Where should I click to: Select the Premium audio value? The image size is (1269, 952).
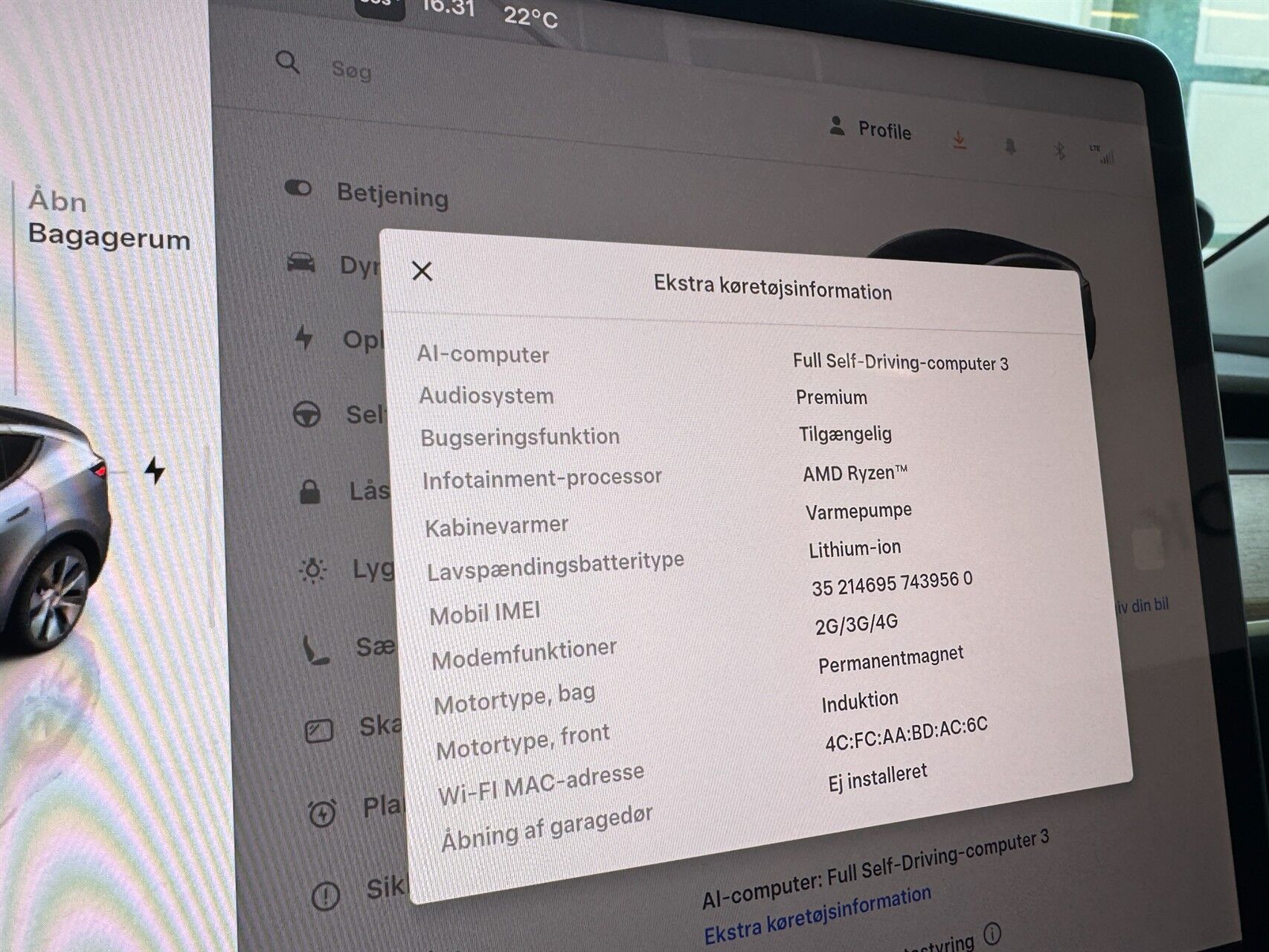832,397
